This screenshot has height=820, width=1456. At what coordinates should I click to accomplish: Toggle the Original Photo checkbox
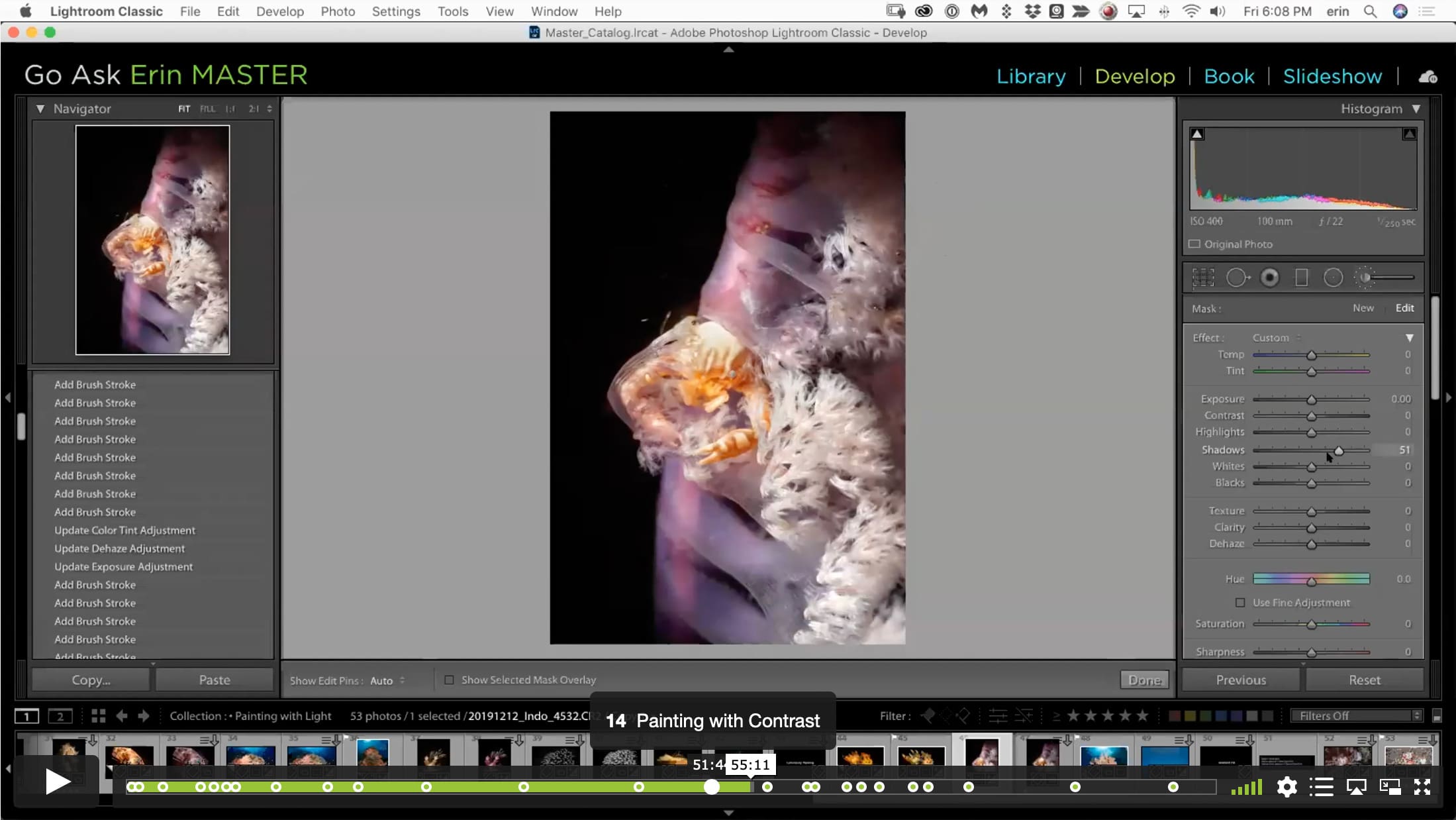(x=1194, y=244)
